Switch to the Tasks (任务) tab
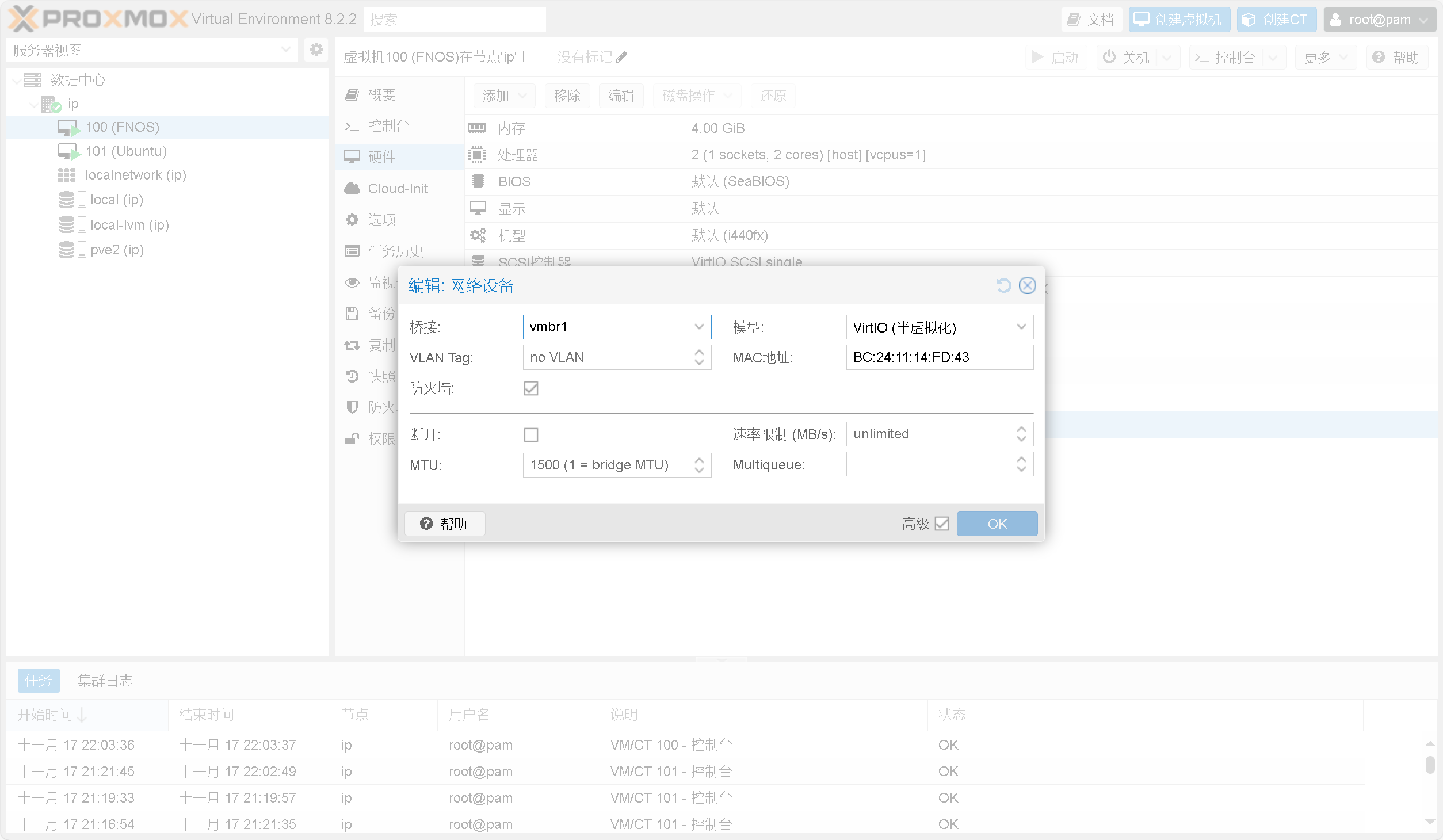 [x=39, y=681]
